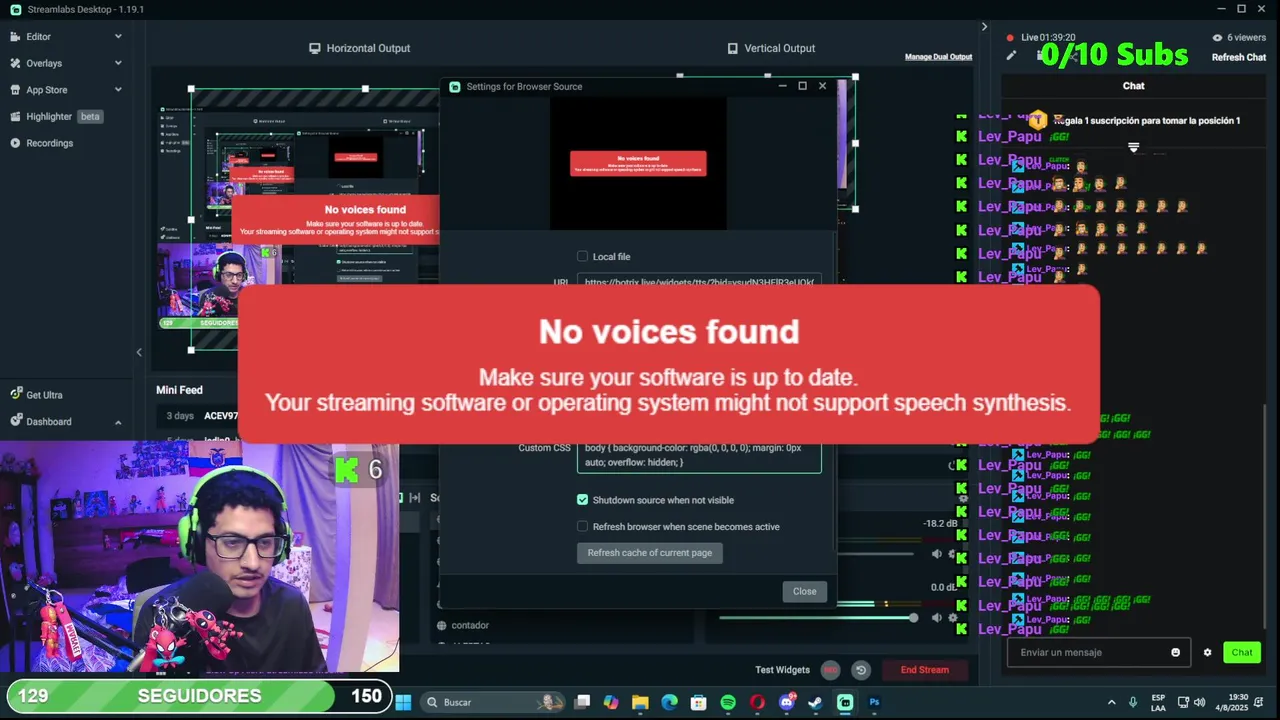Click the tray microphone icon

[x=1133, y=702]
